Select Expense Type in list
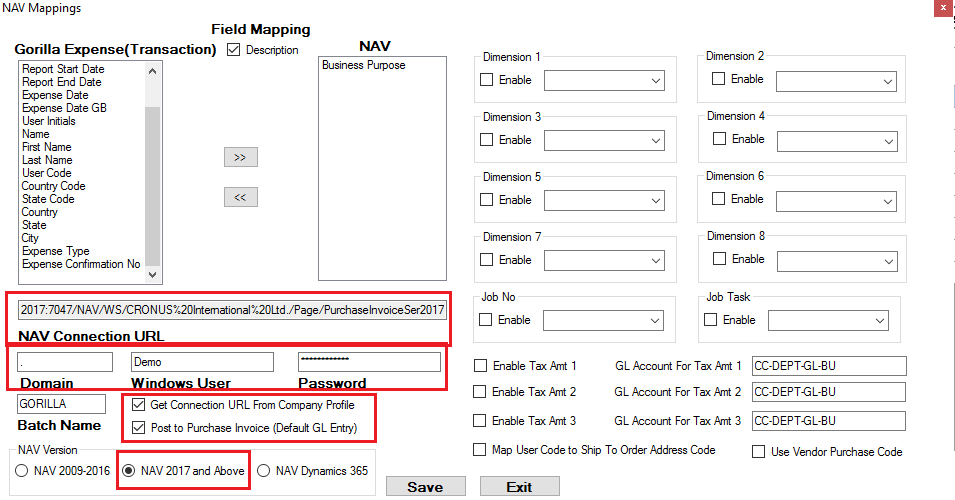 click(55, 251)
